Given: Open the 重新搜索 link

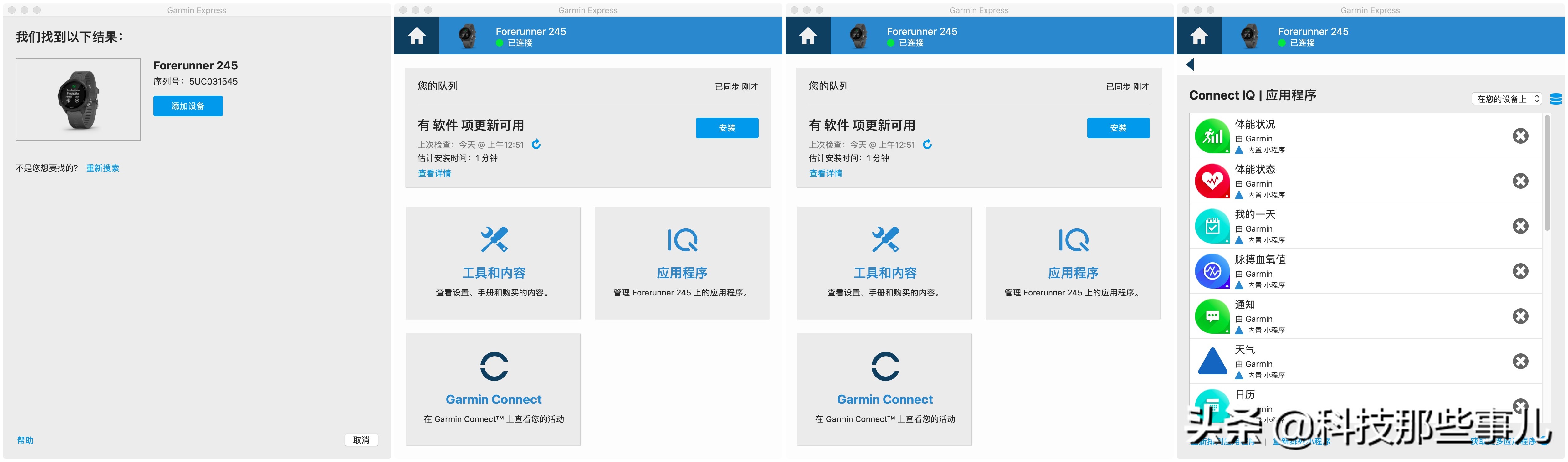Looking at the screenshot, I should tap(102, 167).
